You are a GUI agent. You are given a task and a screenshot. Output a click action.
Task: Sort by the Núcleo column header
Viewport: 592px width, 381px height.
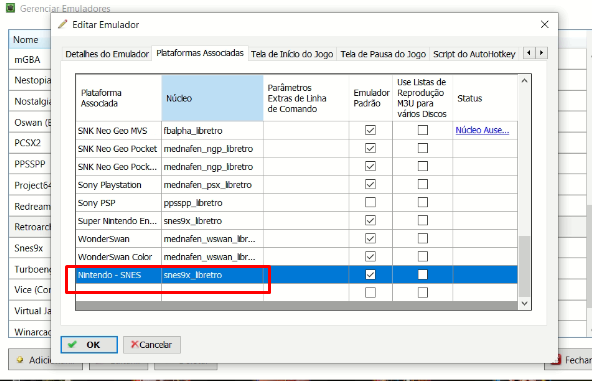point(212,98)
